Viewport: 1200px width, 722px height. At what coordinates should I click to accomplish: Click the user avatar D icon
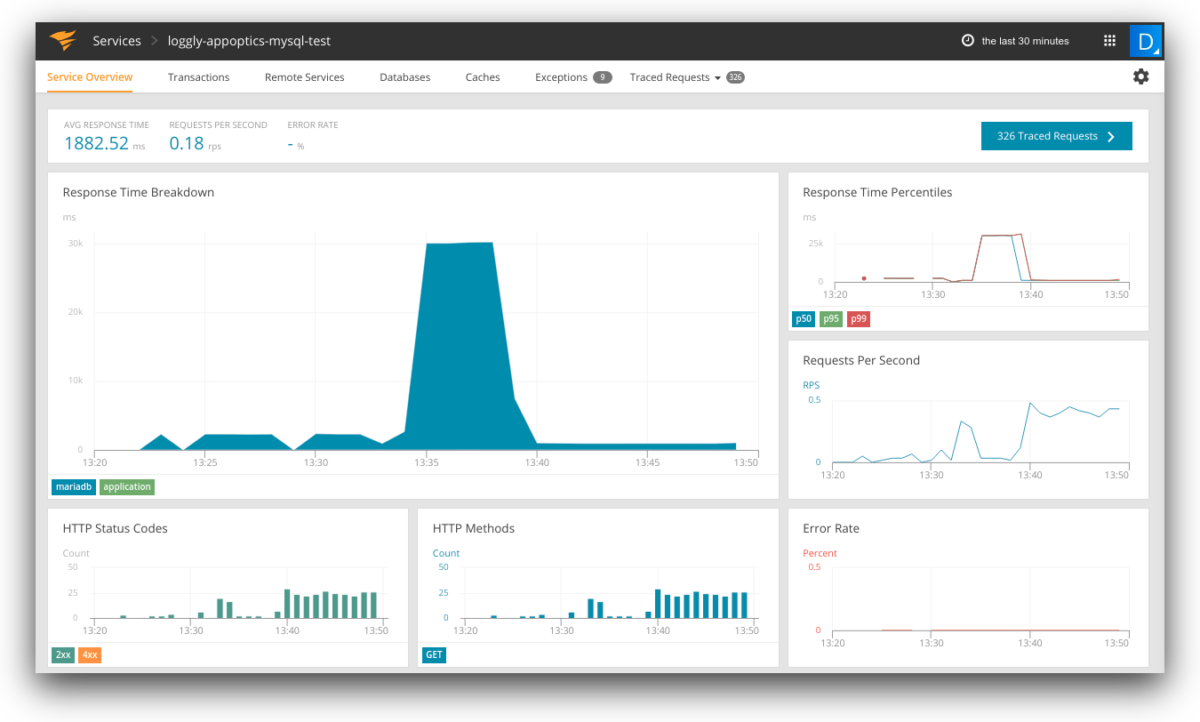(1144, 41)
